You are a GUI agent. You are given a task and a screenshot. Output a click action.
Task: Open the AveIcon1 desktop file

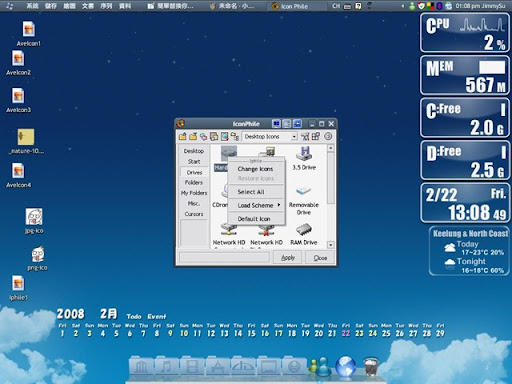pos(29,33)
